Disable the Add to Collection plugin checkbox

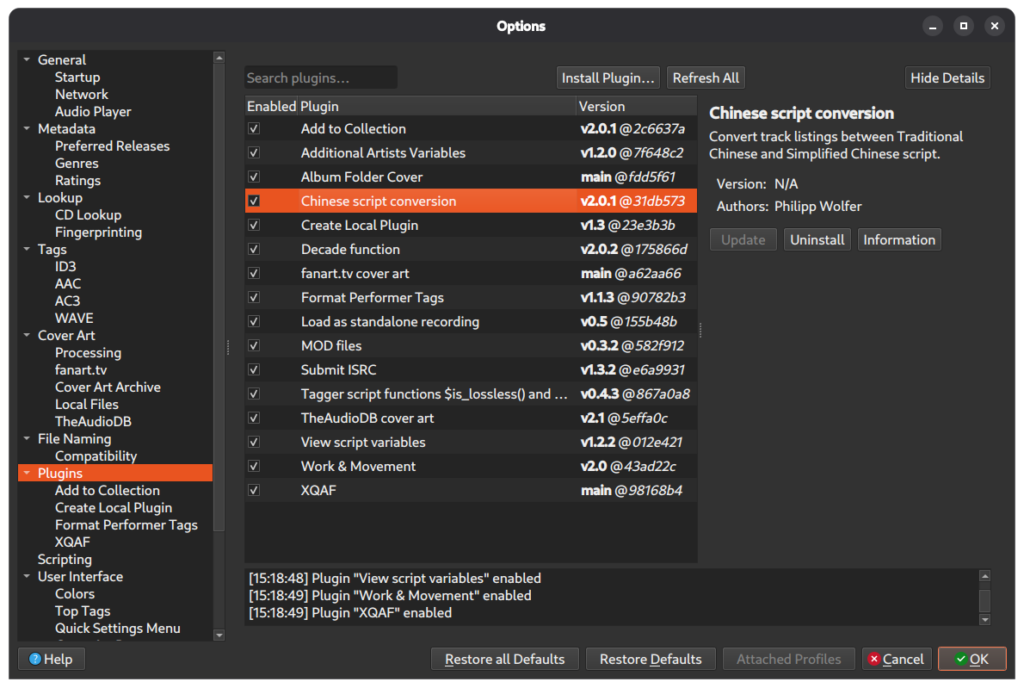(254, 129)
